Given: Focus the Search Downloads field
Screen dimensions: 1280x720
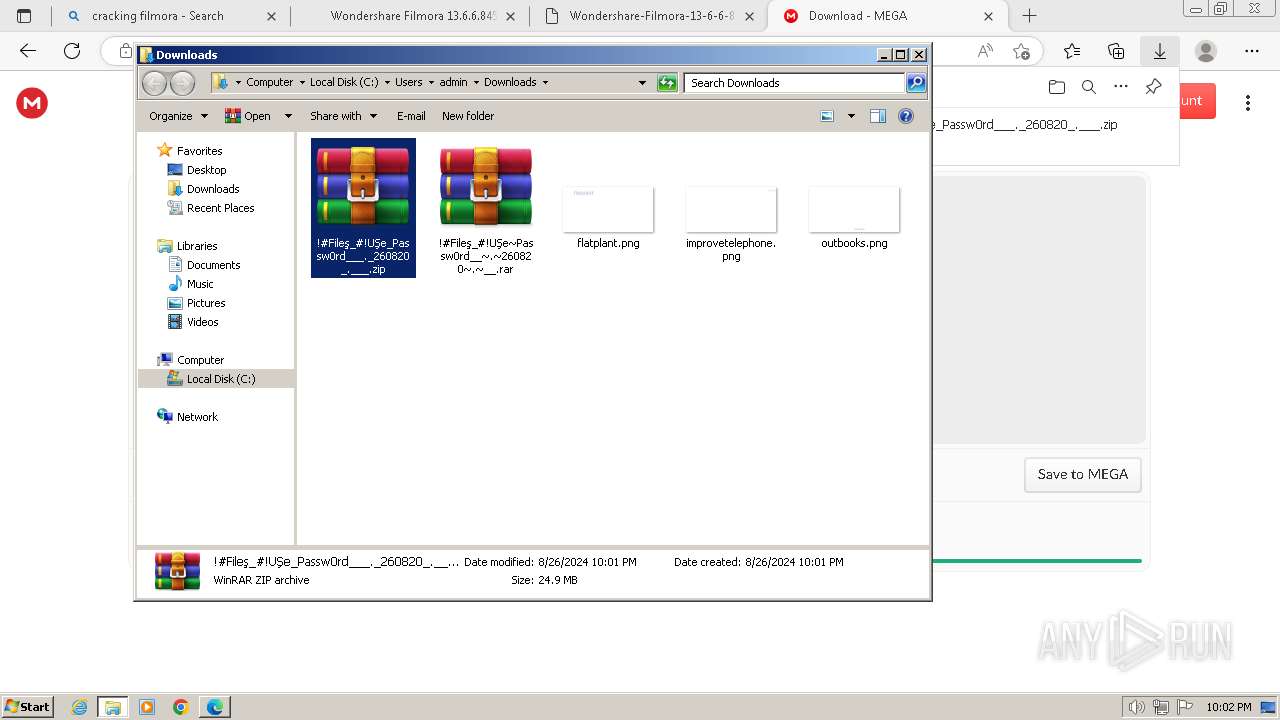Looking at the screenshot, I should (795, 83).
